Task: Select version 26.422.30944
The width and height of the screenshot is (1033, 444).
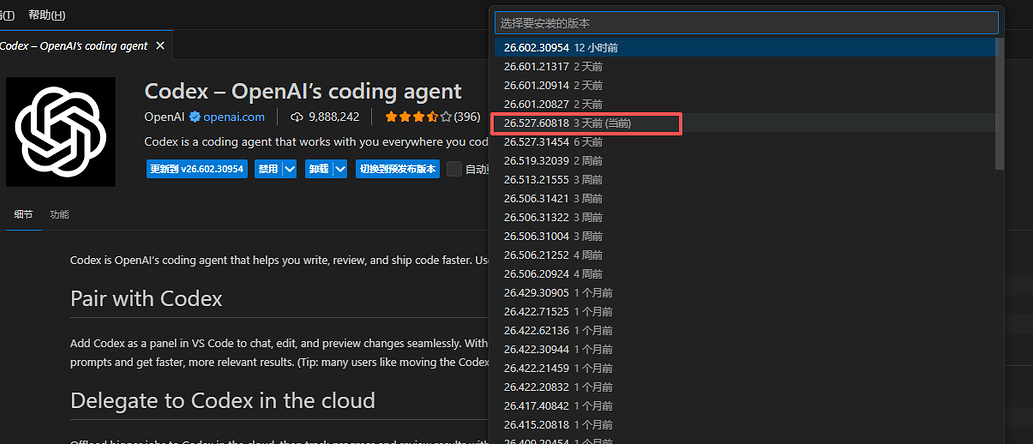Action: coord(746,349)
